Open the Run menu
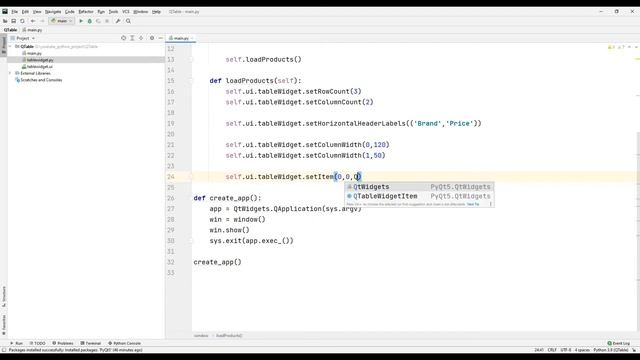Viewport: 640px width, 360px height. point(101,12)
